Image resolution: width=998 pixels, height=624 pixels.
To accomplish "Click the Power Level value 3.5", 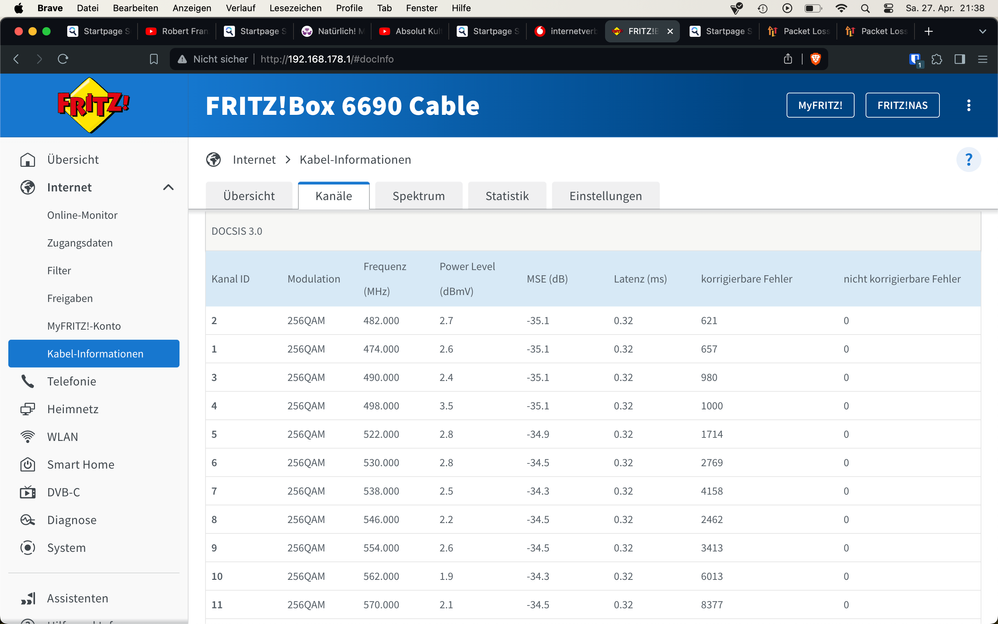I will tap(446, 406).
